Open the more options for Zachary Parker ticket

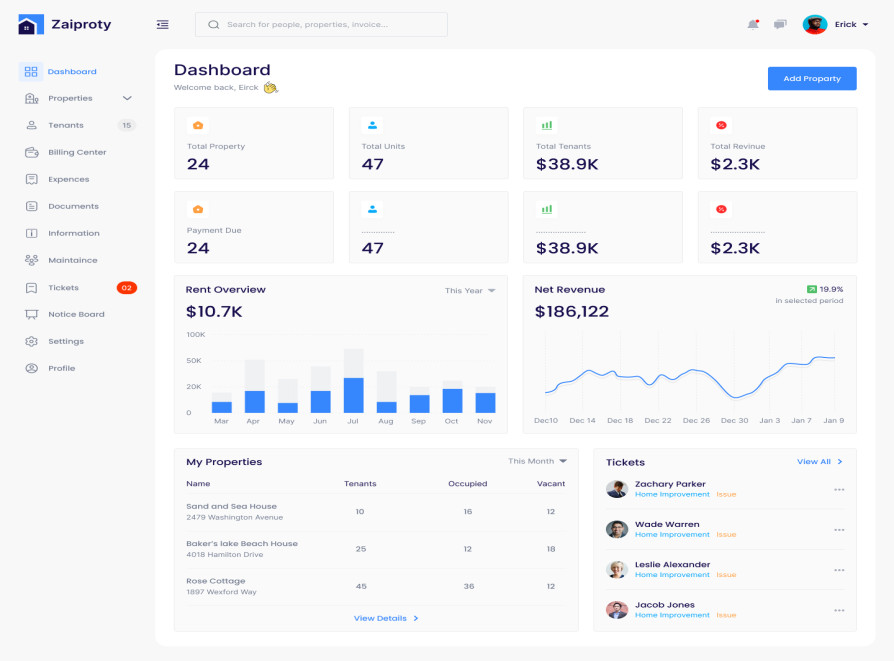839,489
